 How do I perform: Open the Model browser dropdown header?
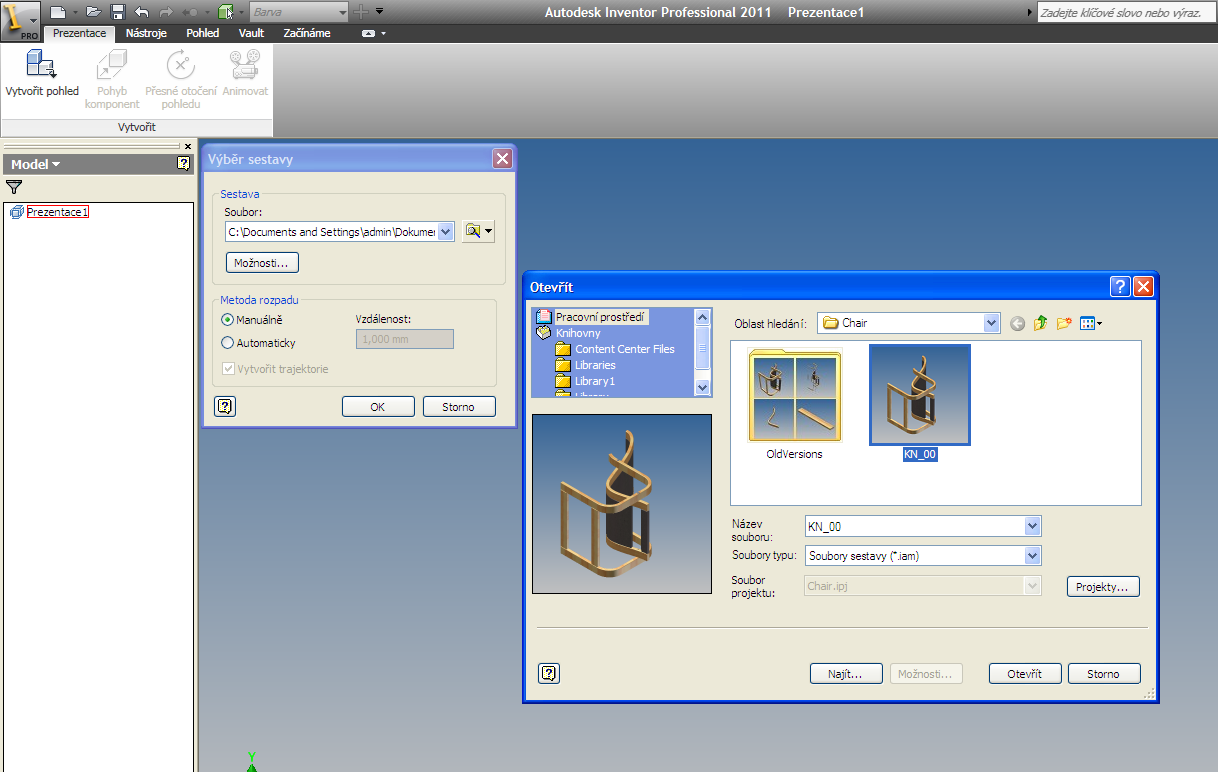(36, 164)
